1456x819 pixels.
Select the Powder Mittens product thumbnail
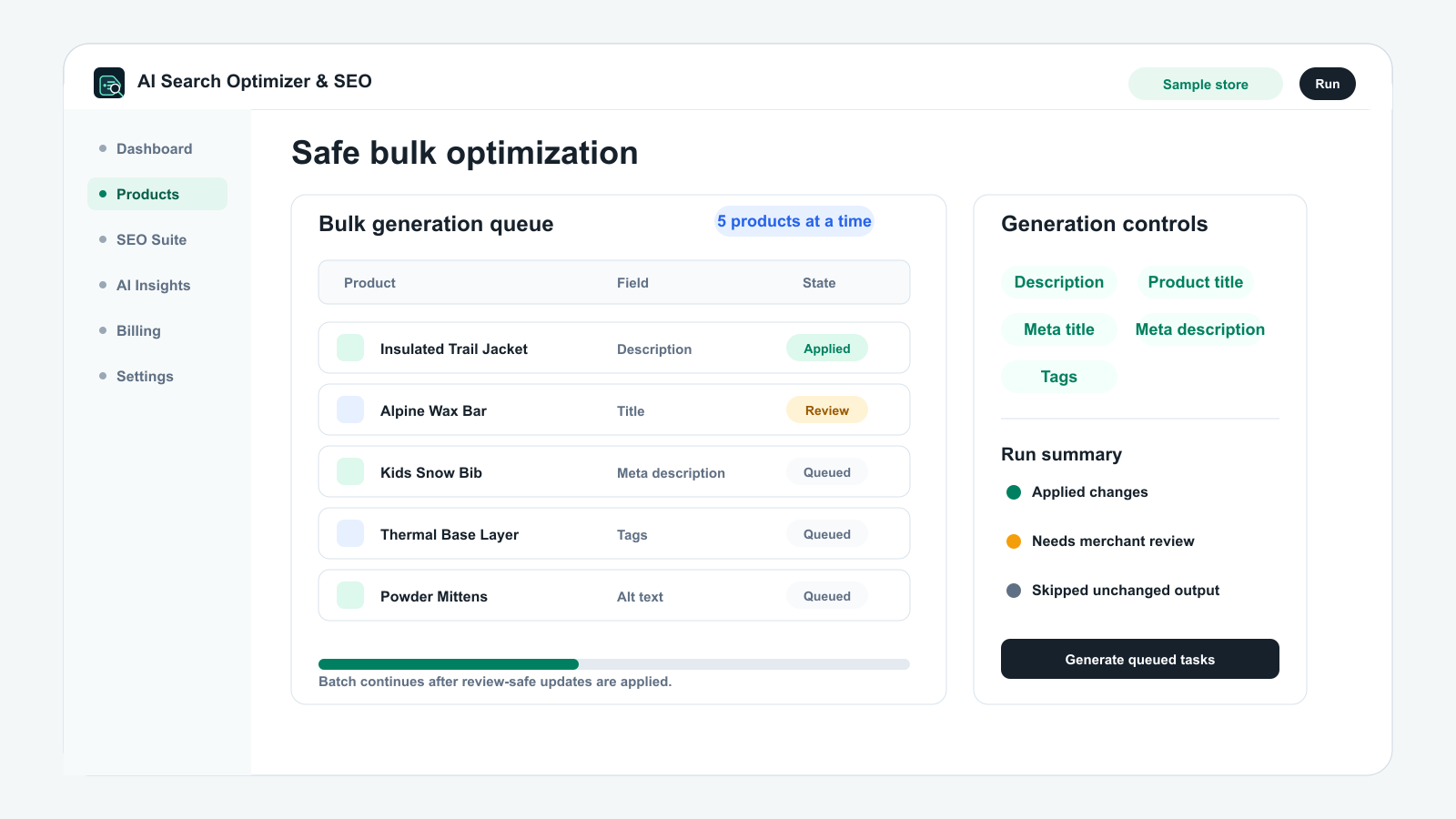(x=350, y=595)
